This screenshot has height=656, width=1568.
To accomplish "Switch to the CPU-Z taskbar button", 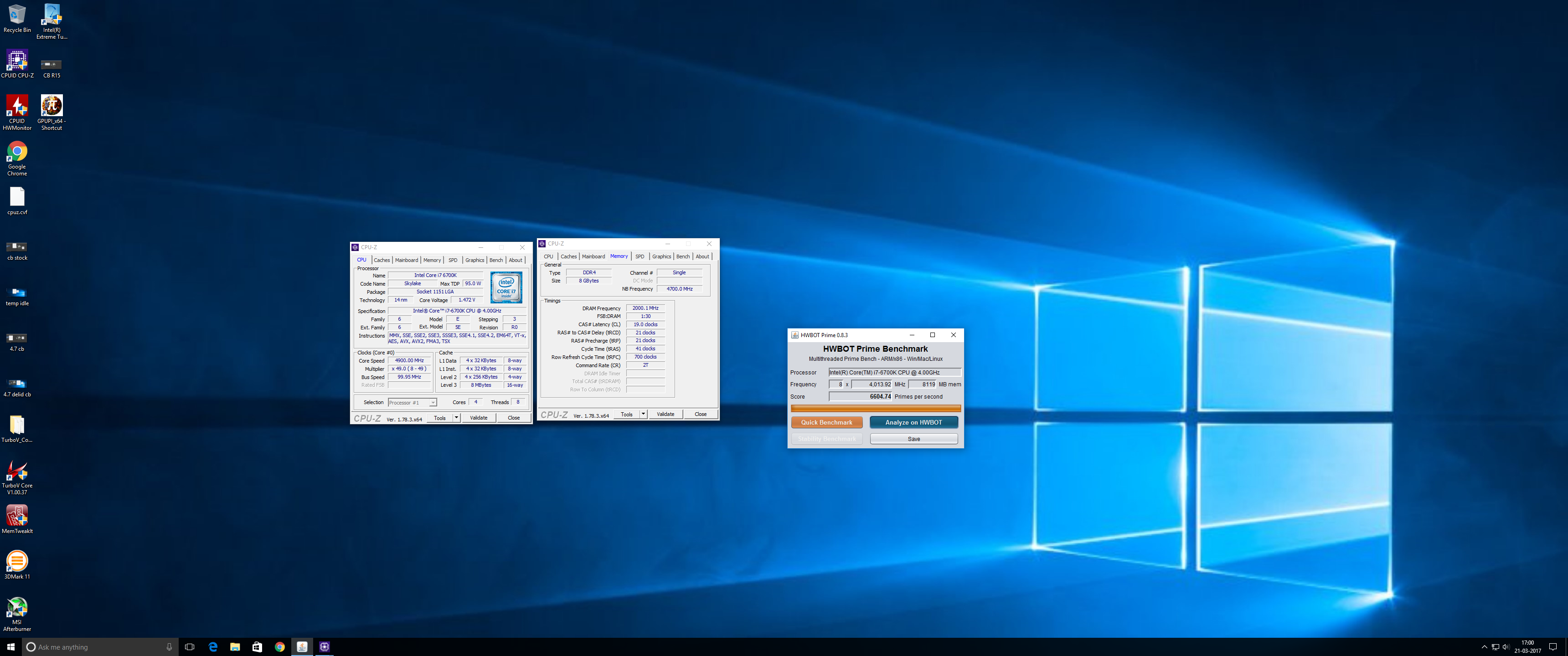I will tap(325, 647).
